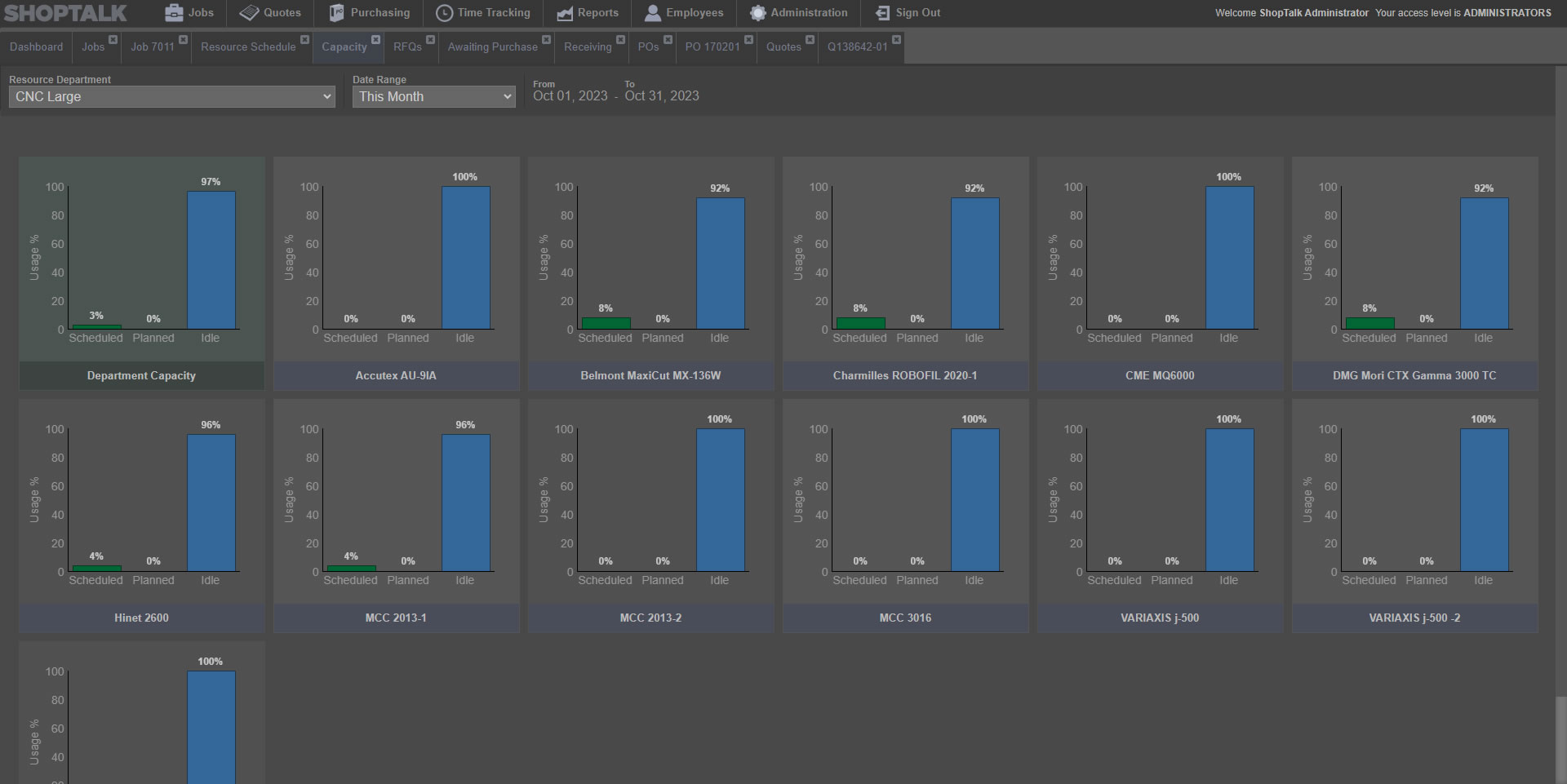Click the Administration gear icon
Image resolution: width=1567 pixels, height=784 pixels.
[758, 13]
